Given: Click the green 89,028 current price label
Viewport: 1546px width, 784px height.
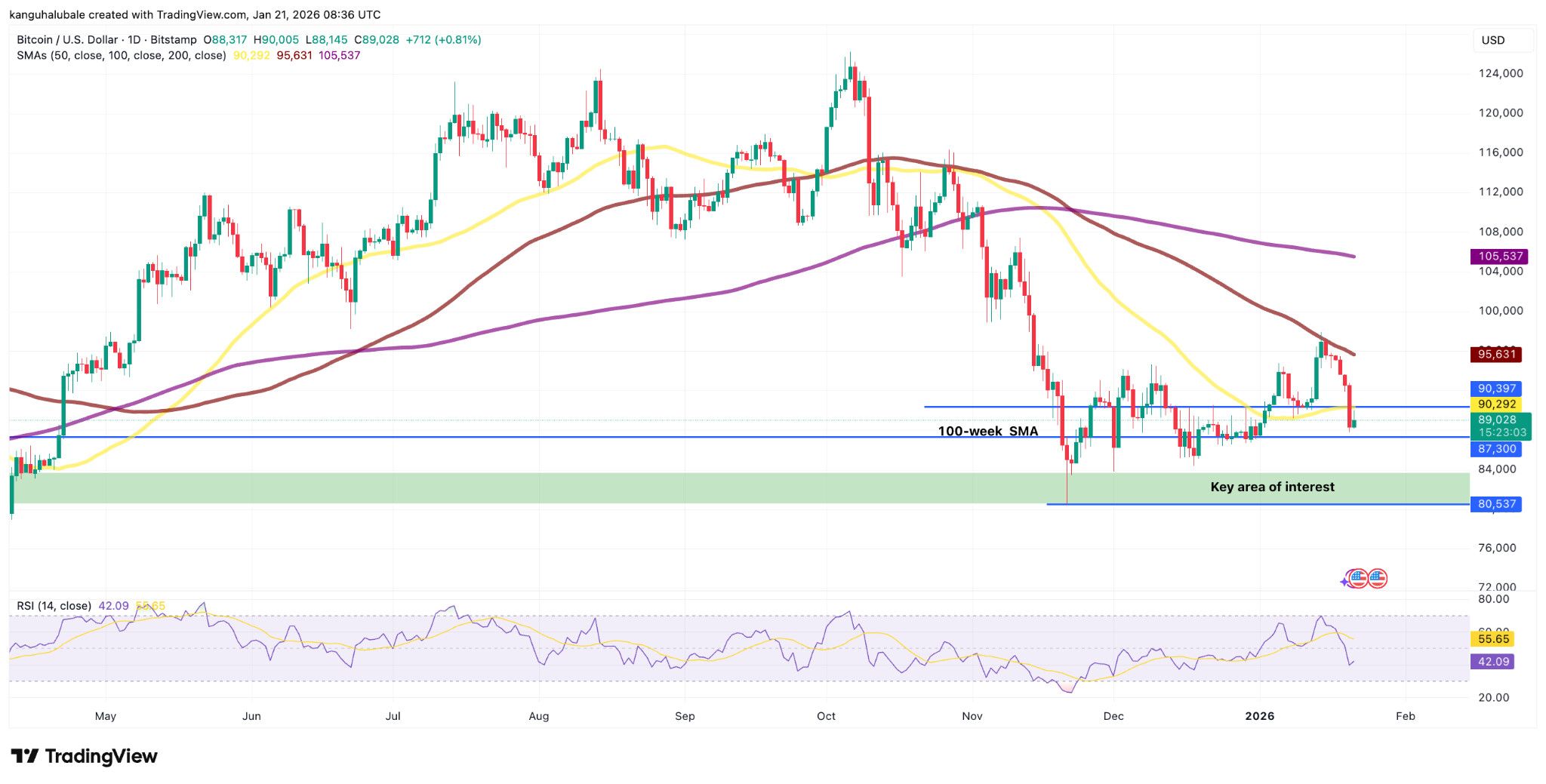Looking at the screenshot, I should 1496,420.
